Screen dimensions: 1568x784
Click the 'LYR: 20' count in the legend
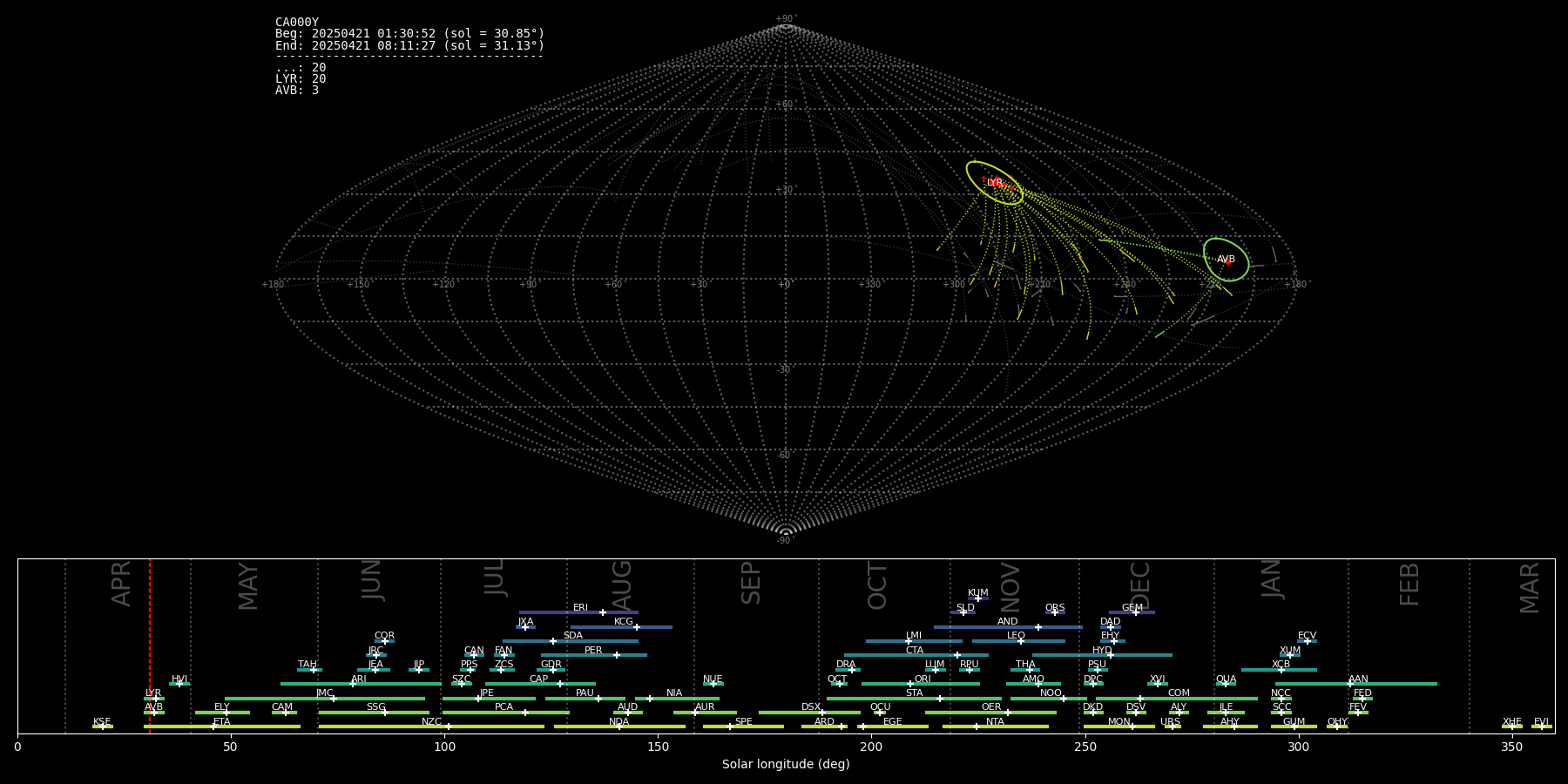(301, 79)
